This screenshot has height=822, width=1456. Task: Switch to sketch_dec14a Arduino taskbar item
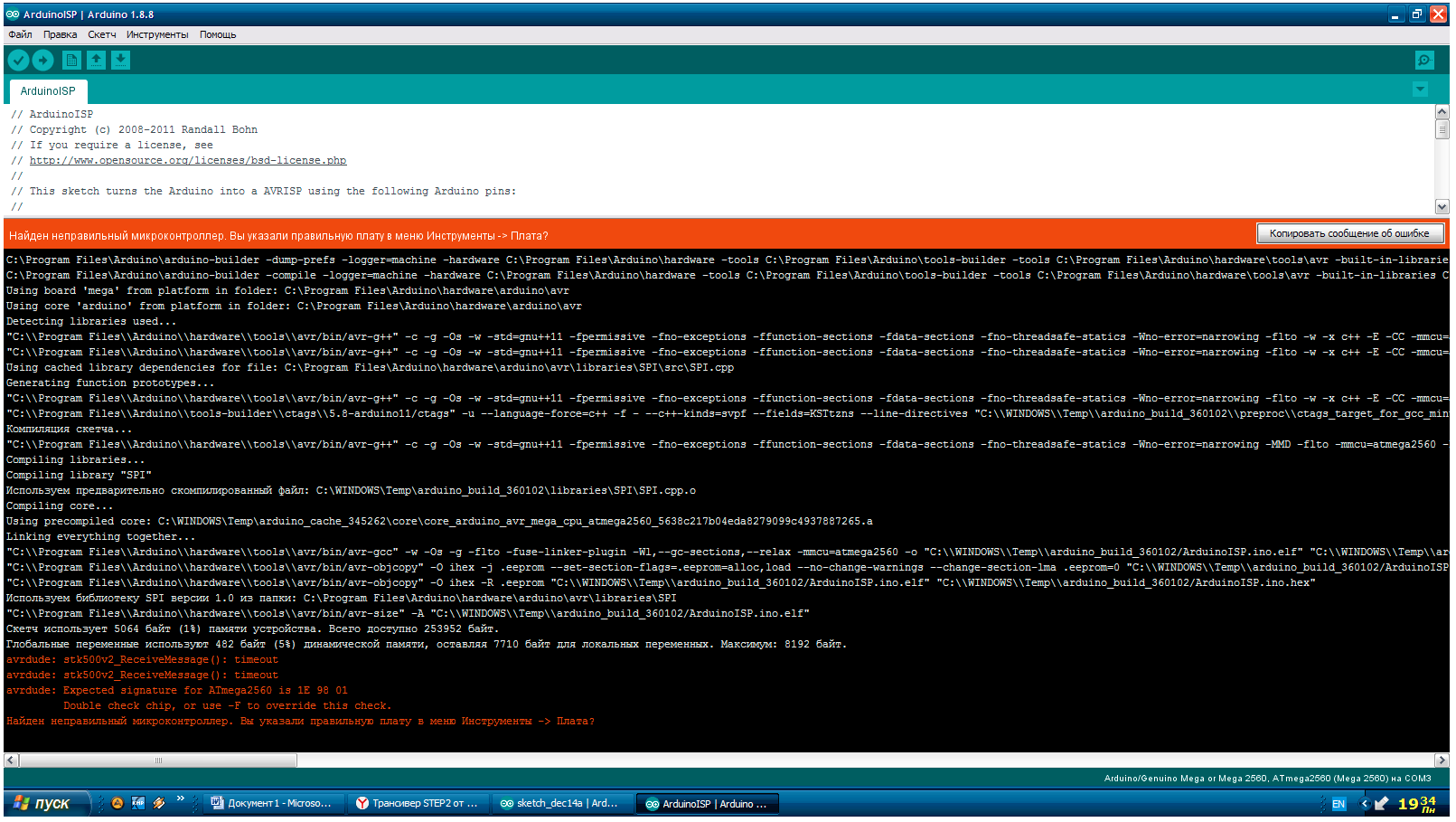pos(563,803)
